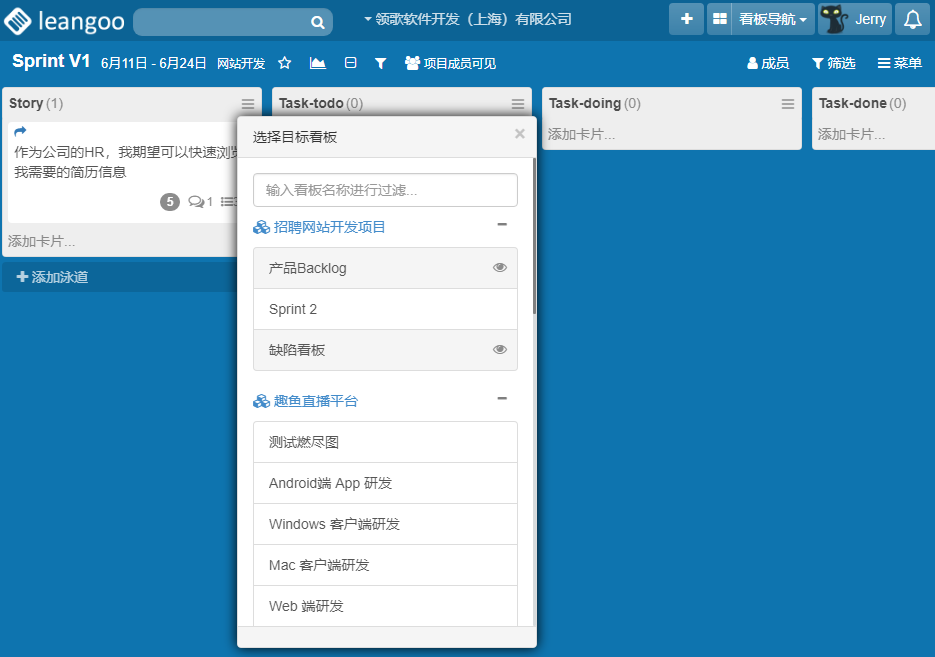Open the 看板导航 dropdown
The image size is (935, 657).
click(x=772, y=19)
